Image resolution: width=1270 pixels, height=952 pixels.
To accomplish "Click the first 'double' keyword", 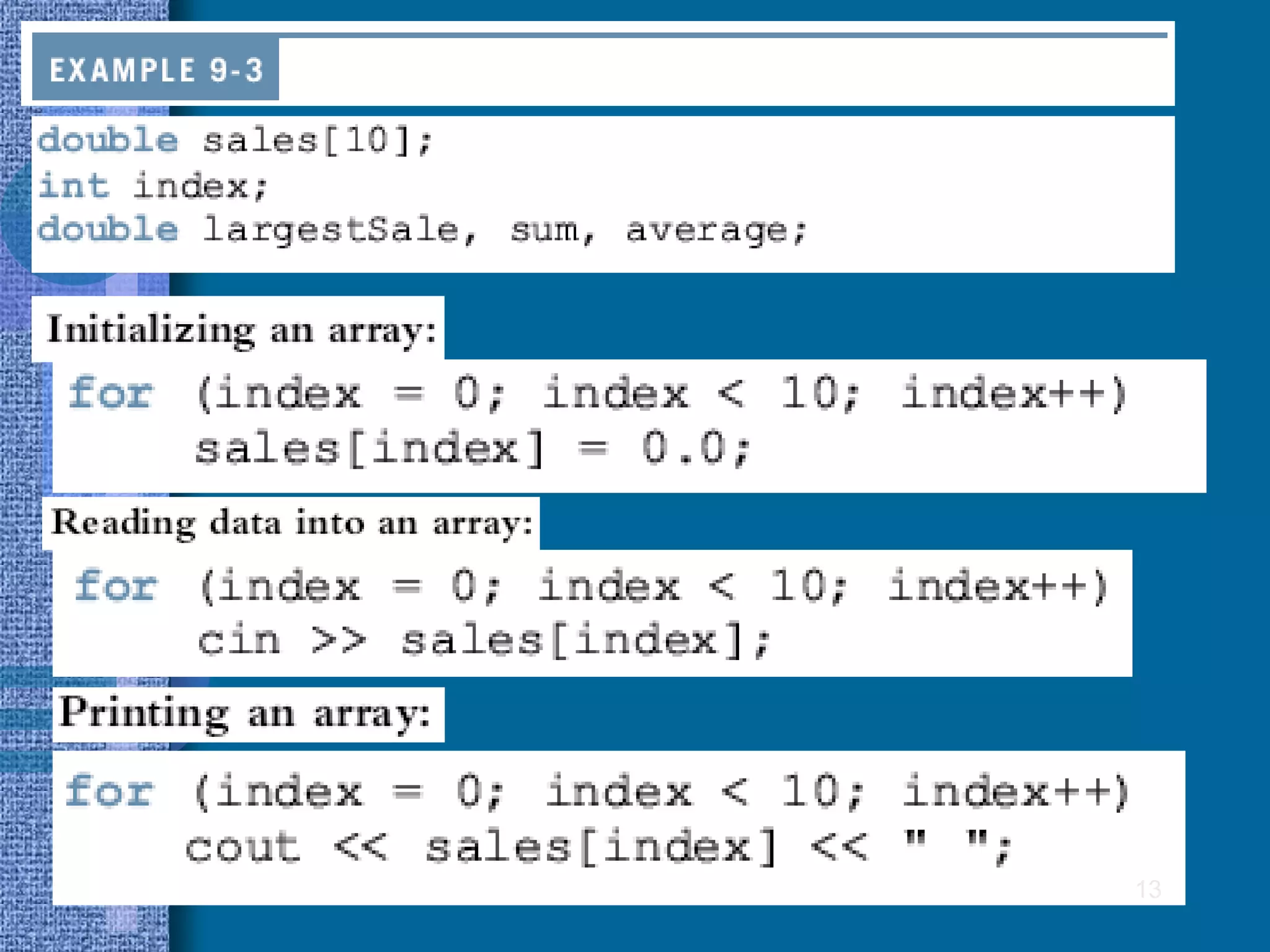I will pos(108,140).
